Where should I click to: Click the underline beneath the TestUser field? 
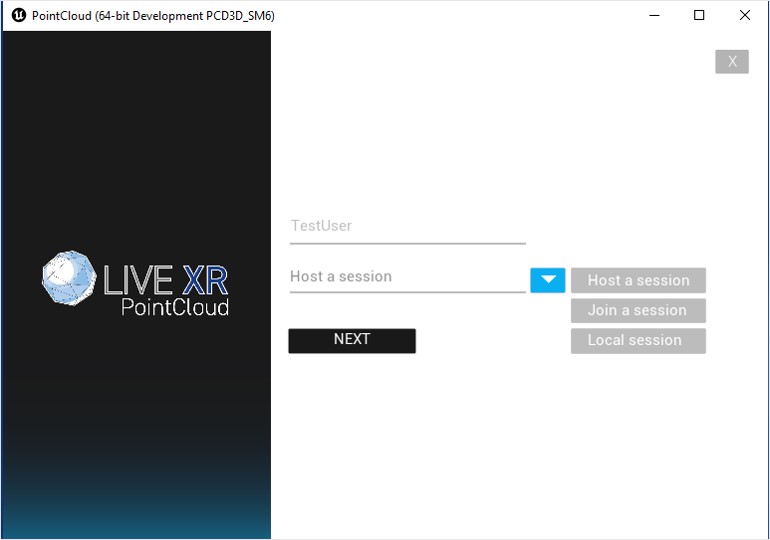pyautogui.click(x=406, y=243)
